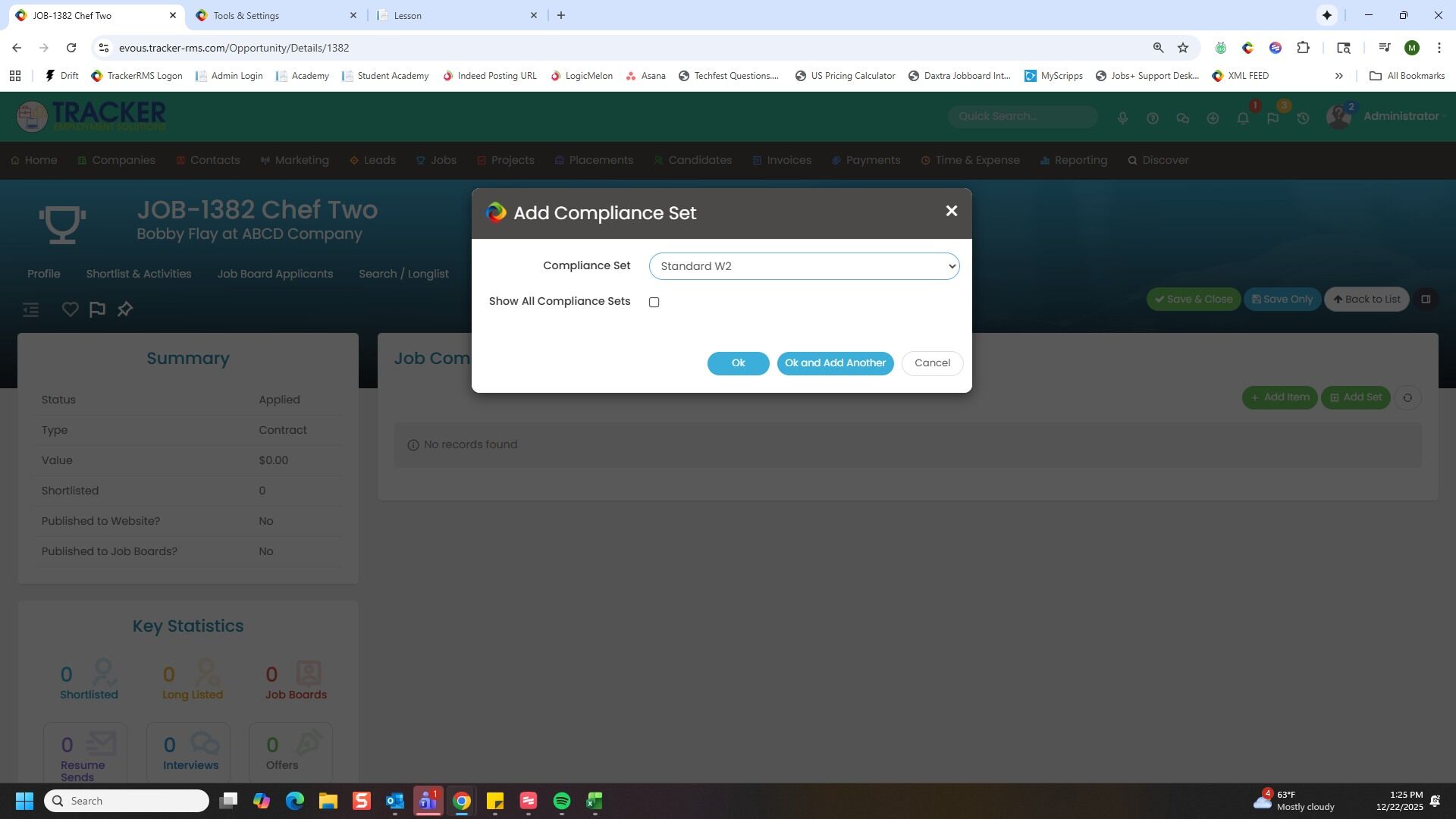Viewport: 1456px width, 819px height.
Task: Open the Compliance Set dropdown
Action: click(x=803, y=266)
